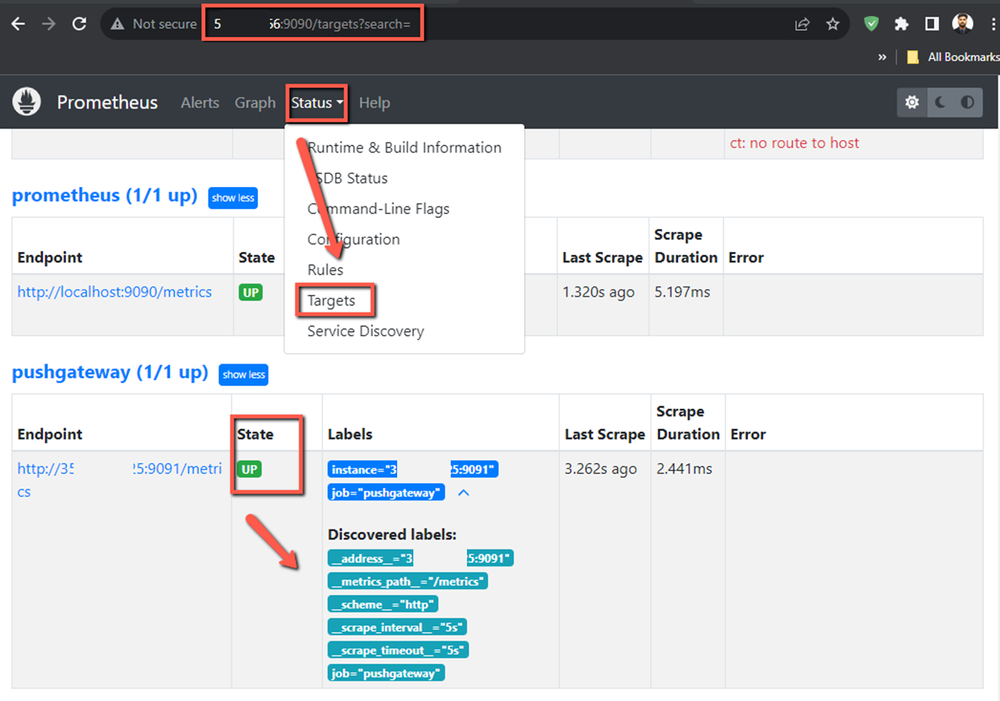Collapse labels for pushgateway with show less

(x=243, y=374)
